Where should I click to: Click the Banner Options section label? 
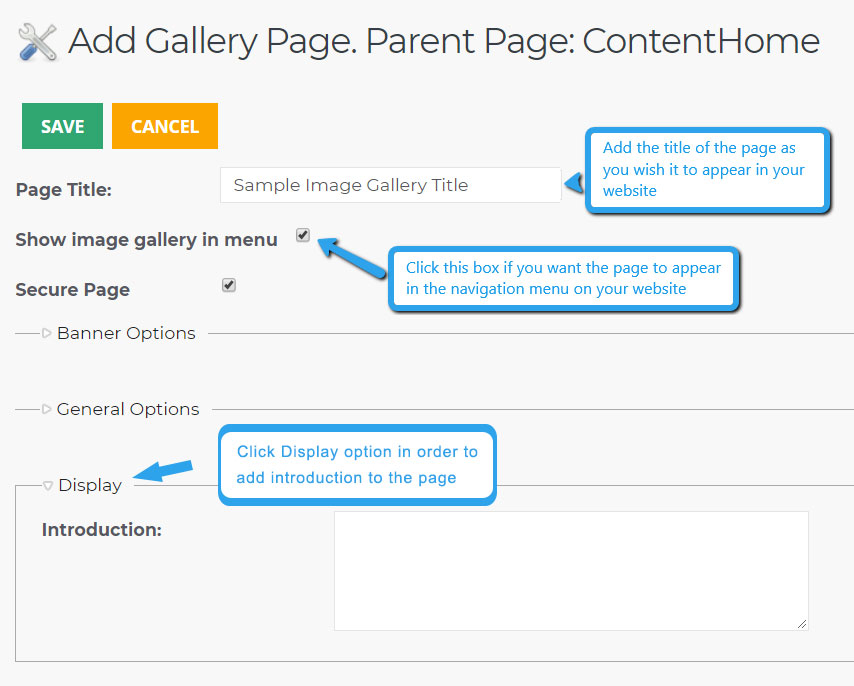126,333
